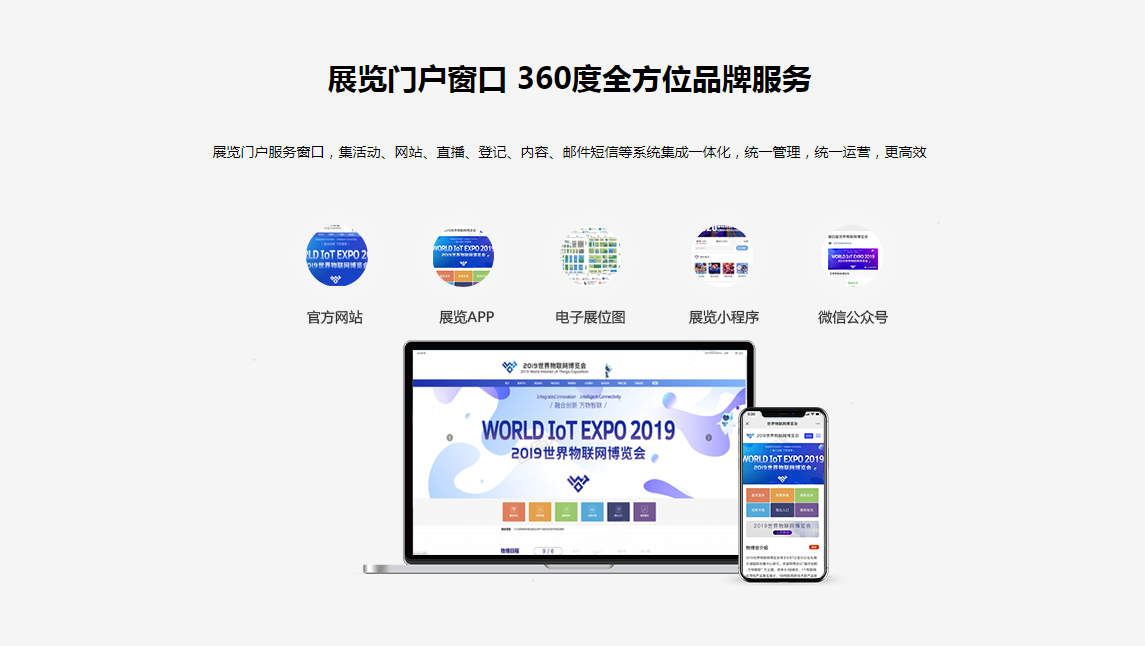
Task: Click the 官方网站 circular icon
Action: coord(337,256)
